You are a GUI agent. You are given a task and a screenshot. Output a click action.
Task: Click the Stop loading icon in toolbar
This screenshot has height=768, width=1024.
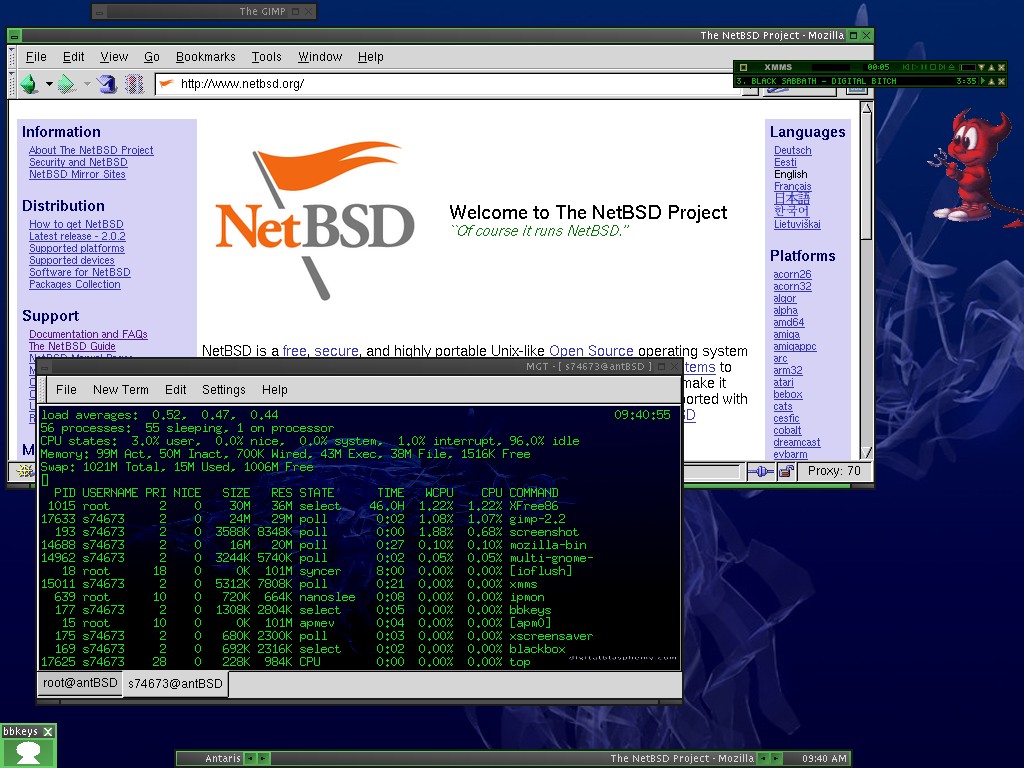click(134, 84)
